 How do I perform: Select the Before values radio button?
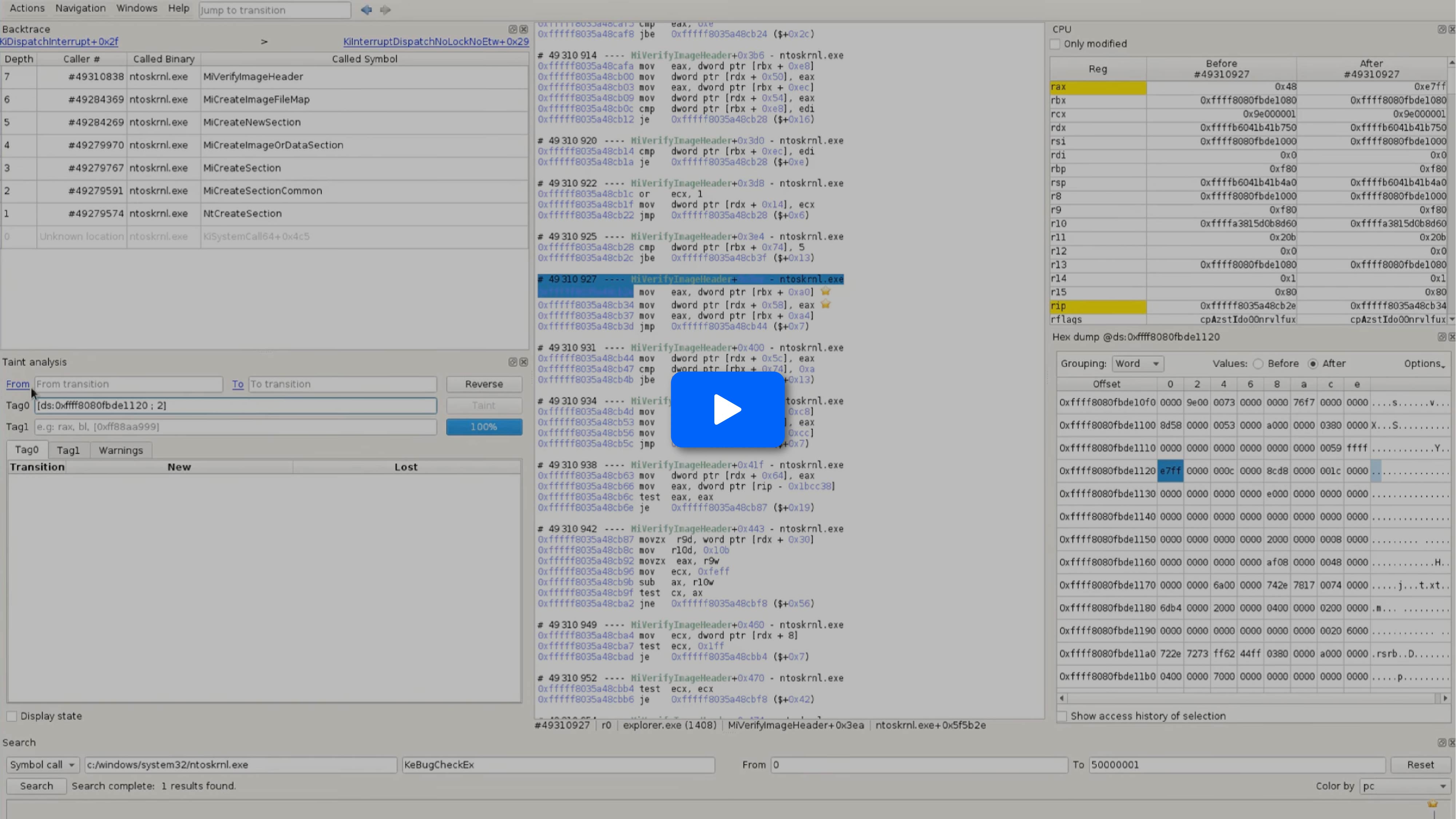pos(1258,363)
